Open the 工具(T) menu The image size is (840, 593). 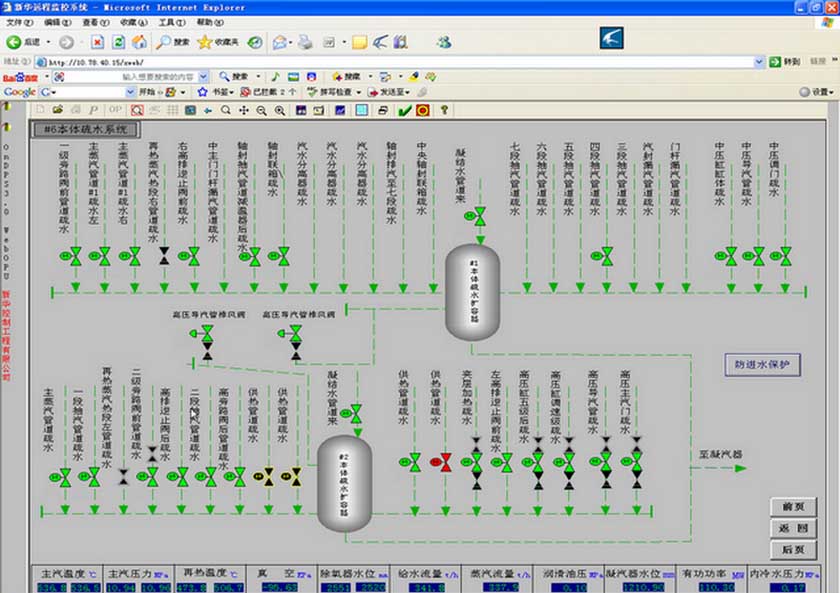click(x=171, y=21)
